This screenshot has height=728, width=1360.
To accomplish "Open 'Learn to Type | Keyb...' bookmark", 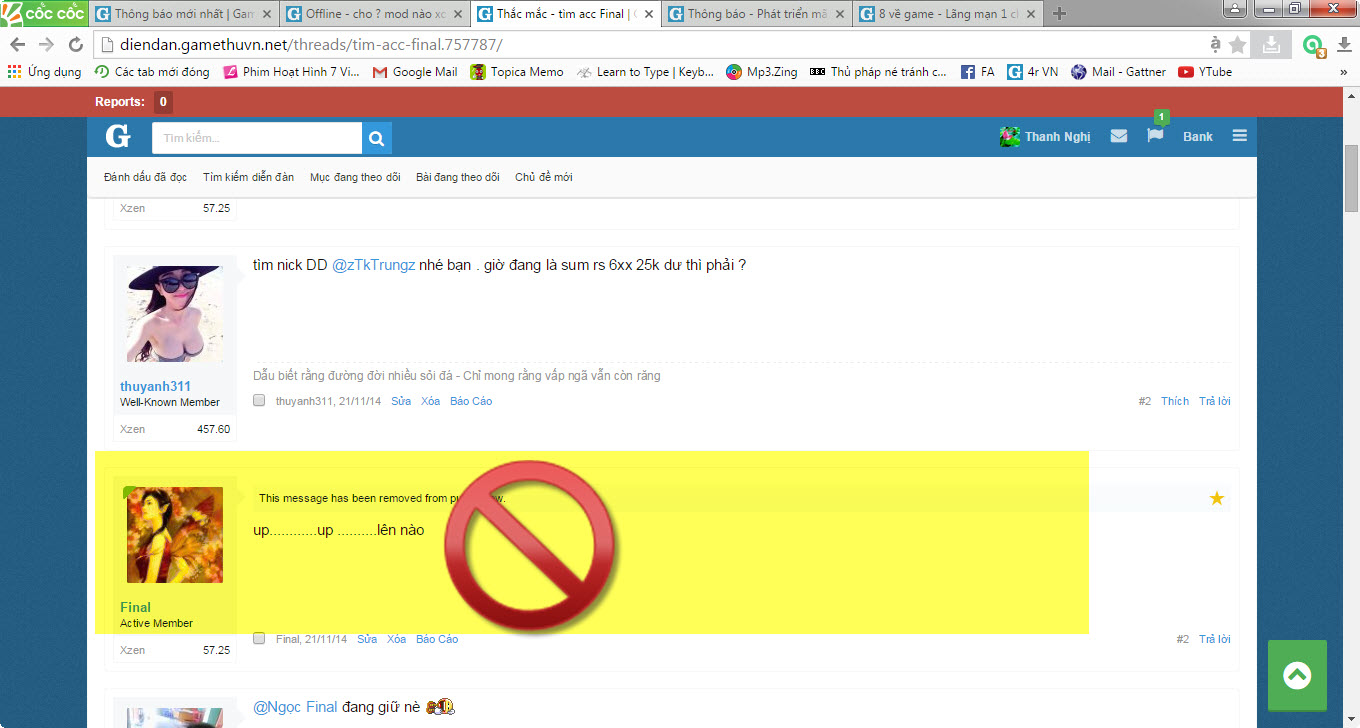I will (x=645, y=72).
